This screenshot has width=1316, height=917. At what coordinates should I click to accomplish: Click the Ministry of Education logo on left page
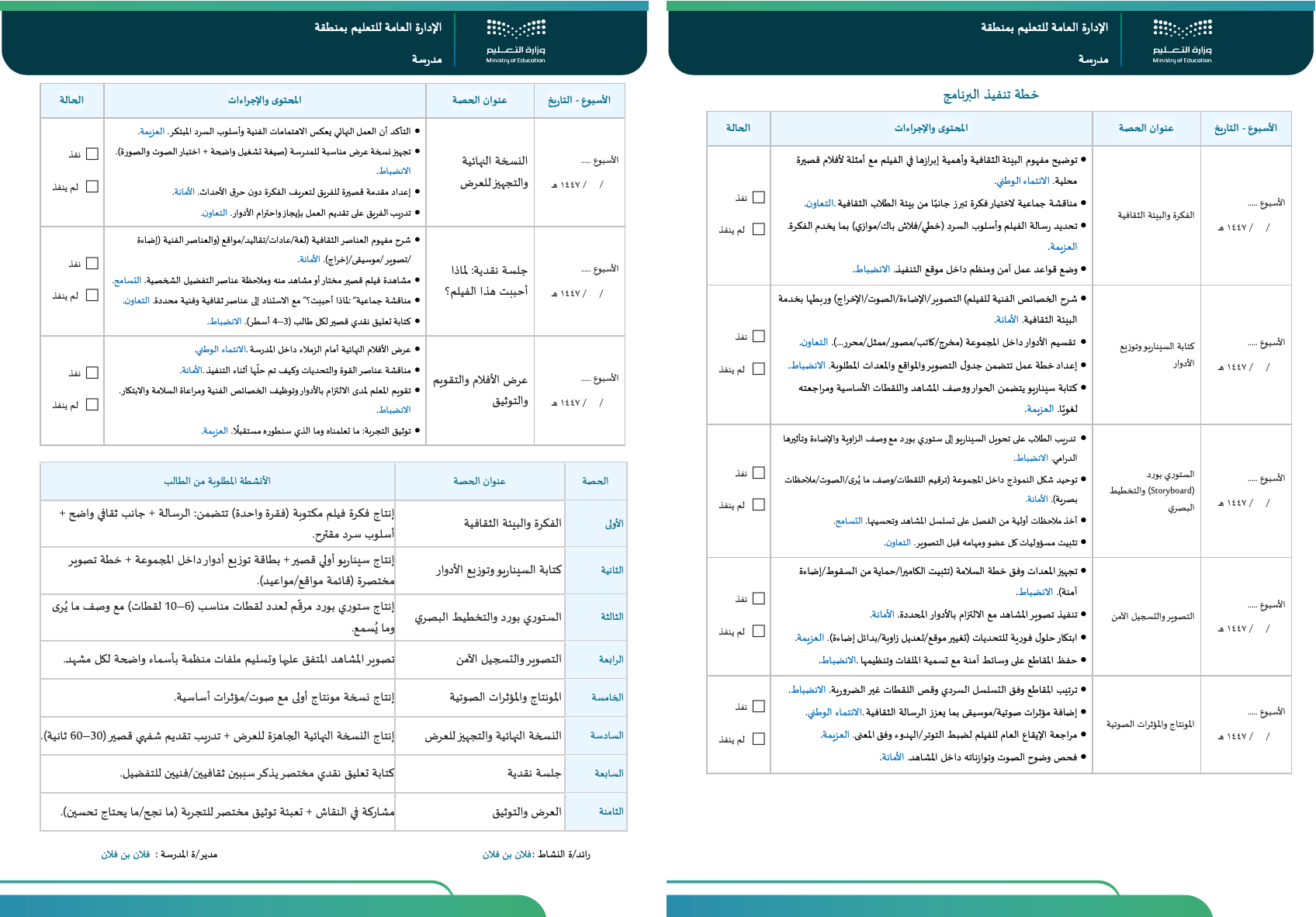coord(516,41)
